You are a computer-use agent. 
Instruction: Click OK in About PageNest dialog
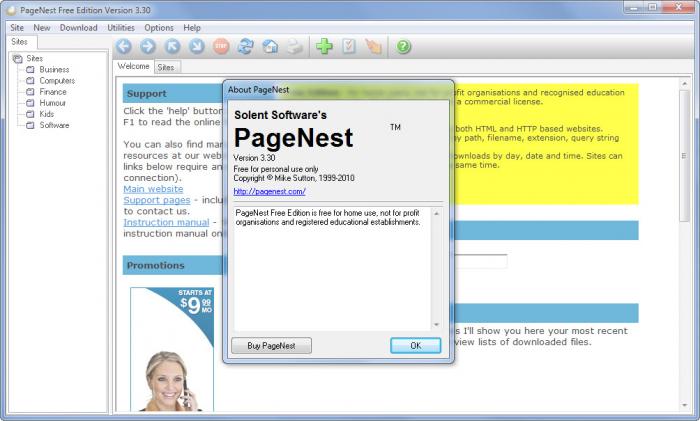(x=416, y=346)
